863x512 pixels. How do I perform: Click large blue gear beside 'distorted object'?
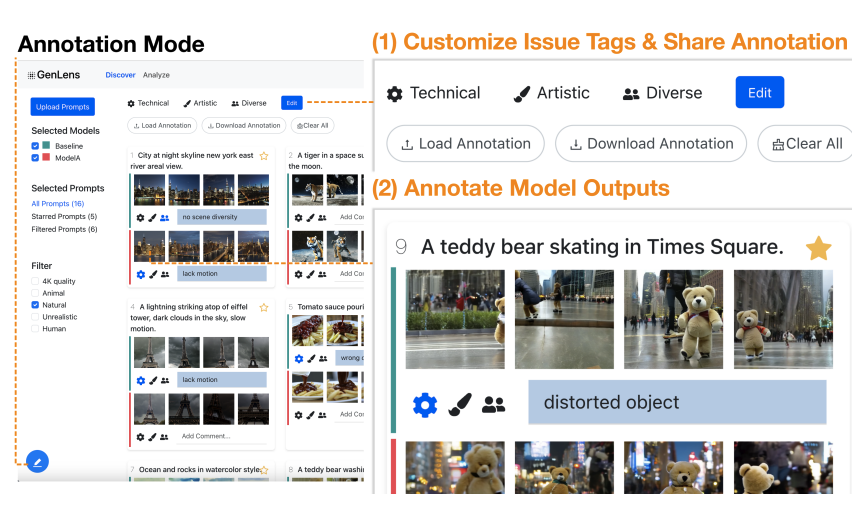pos(425,405)
